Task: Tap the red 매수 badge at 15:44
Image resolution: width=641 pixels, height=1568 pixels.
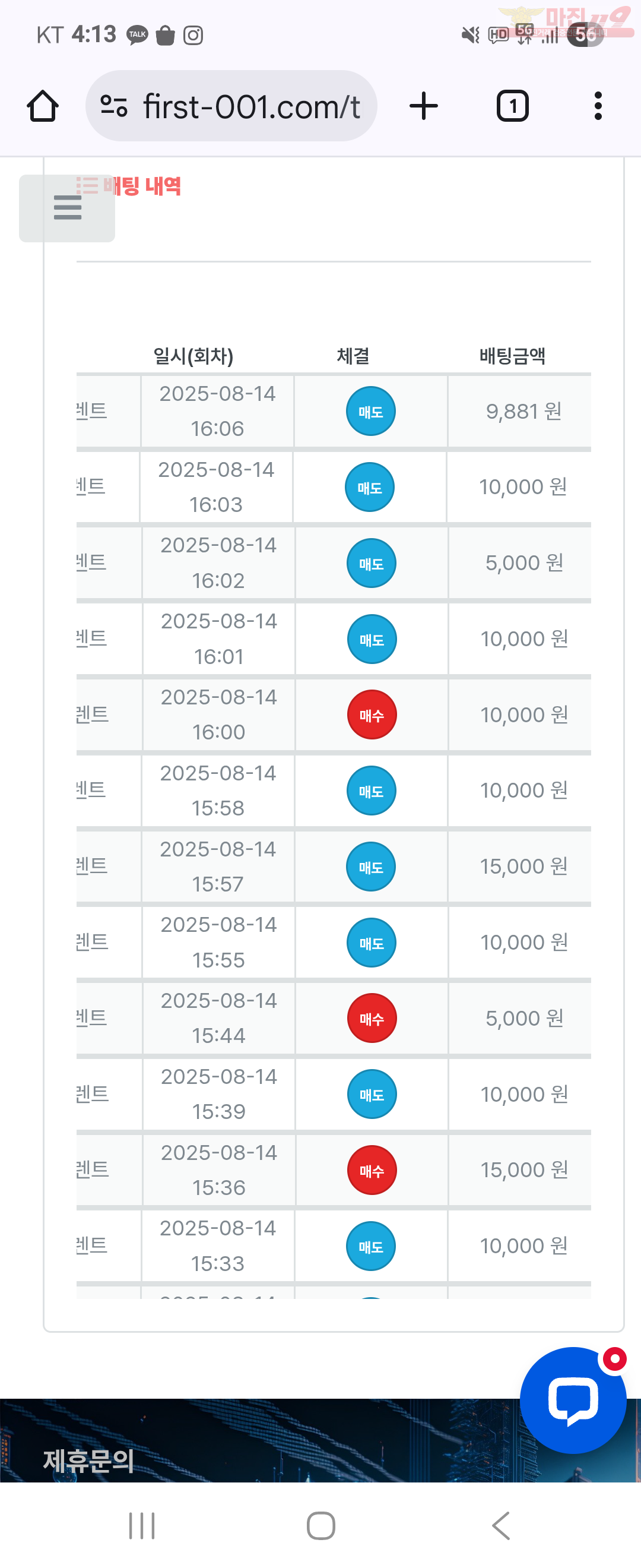Action: coord(372,1019)
